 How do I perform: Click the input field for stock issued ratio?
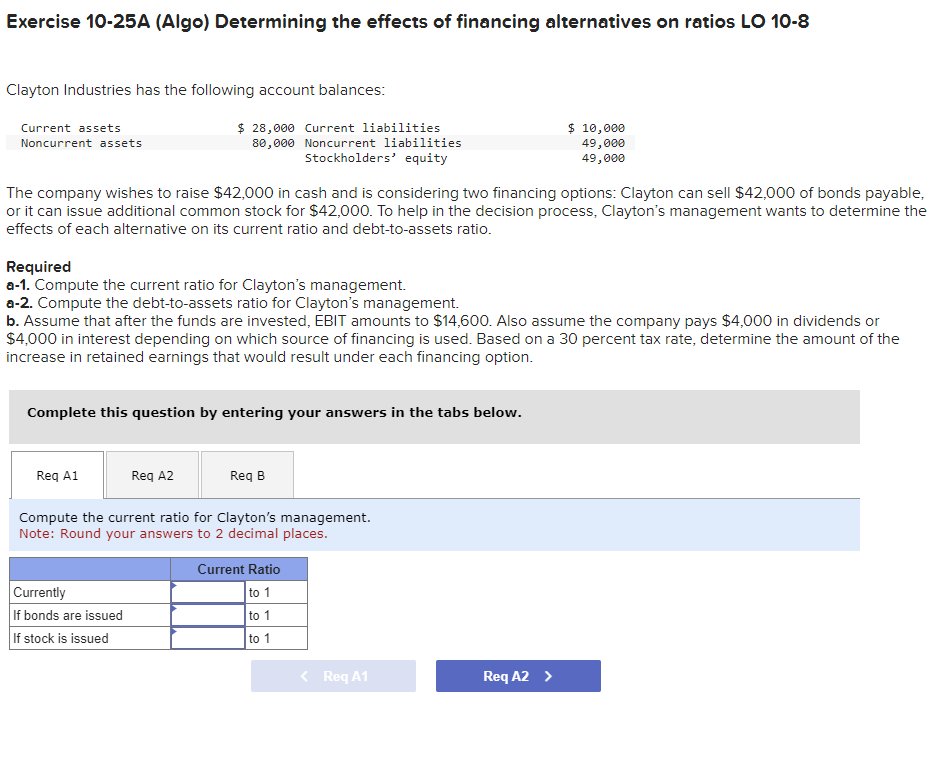click(x=207, y=638)
